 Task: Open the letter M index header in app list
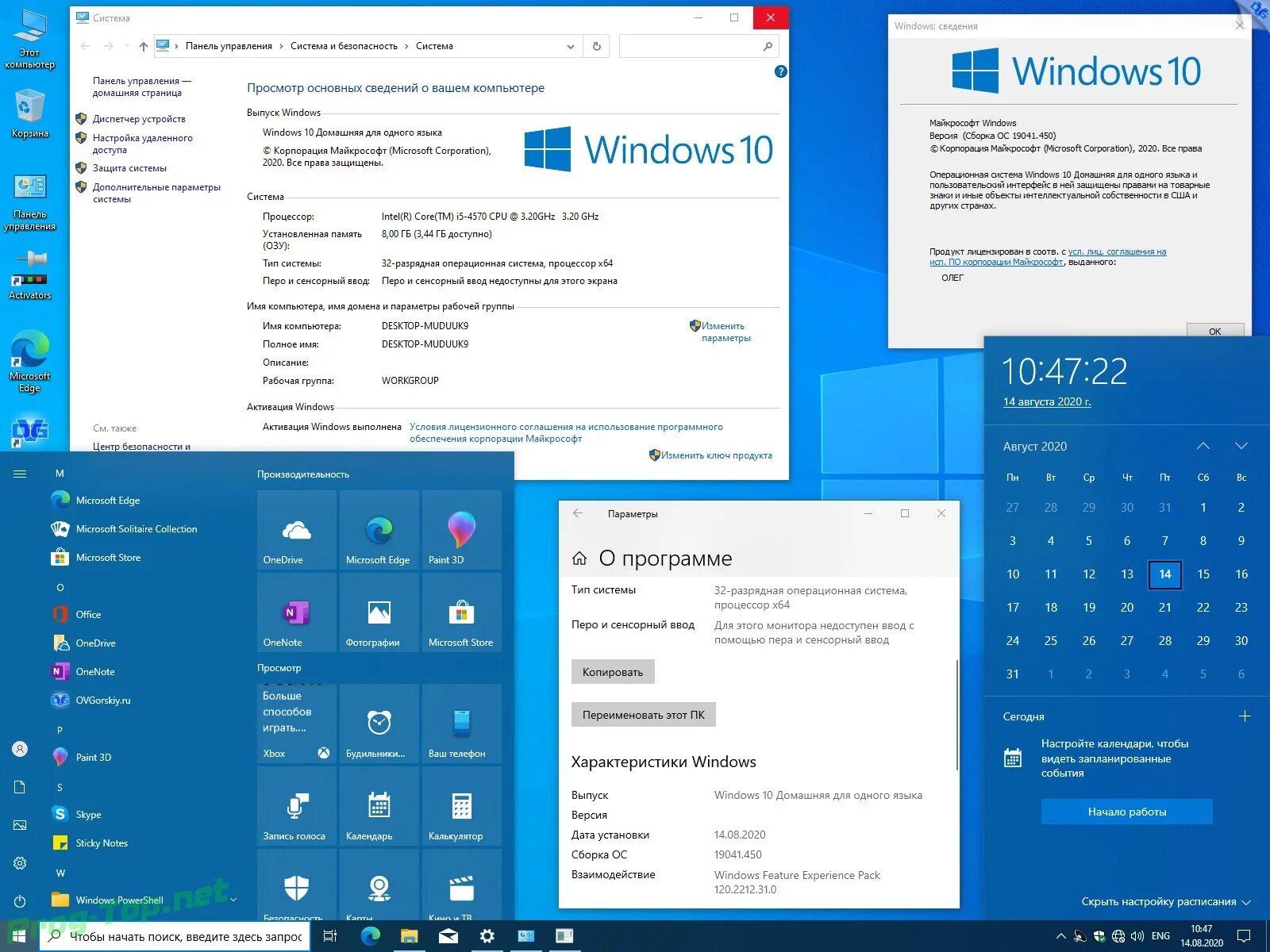pyautogui.click(x=60, y=473)
